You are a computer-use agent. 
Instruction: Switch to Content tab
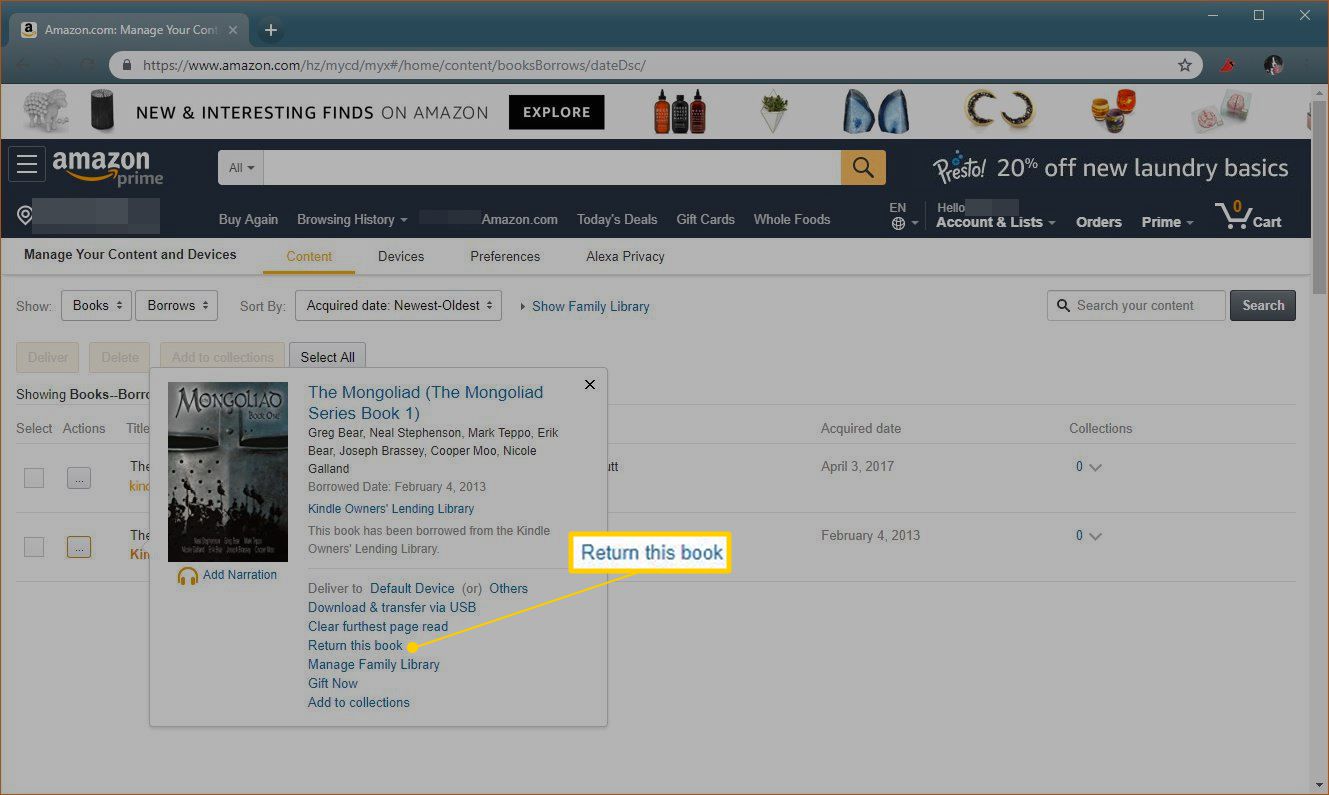(x=309, y=257)
